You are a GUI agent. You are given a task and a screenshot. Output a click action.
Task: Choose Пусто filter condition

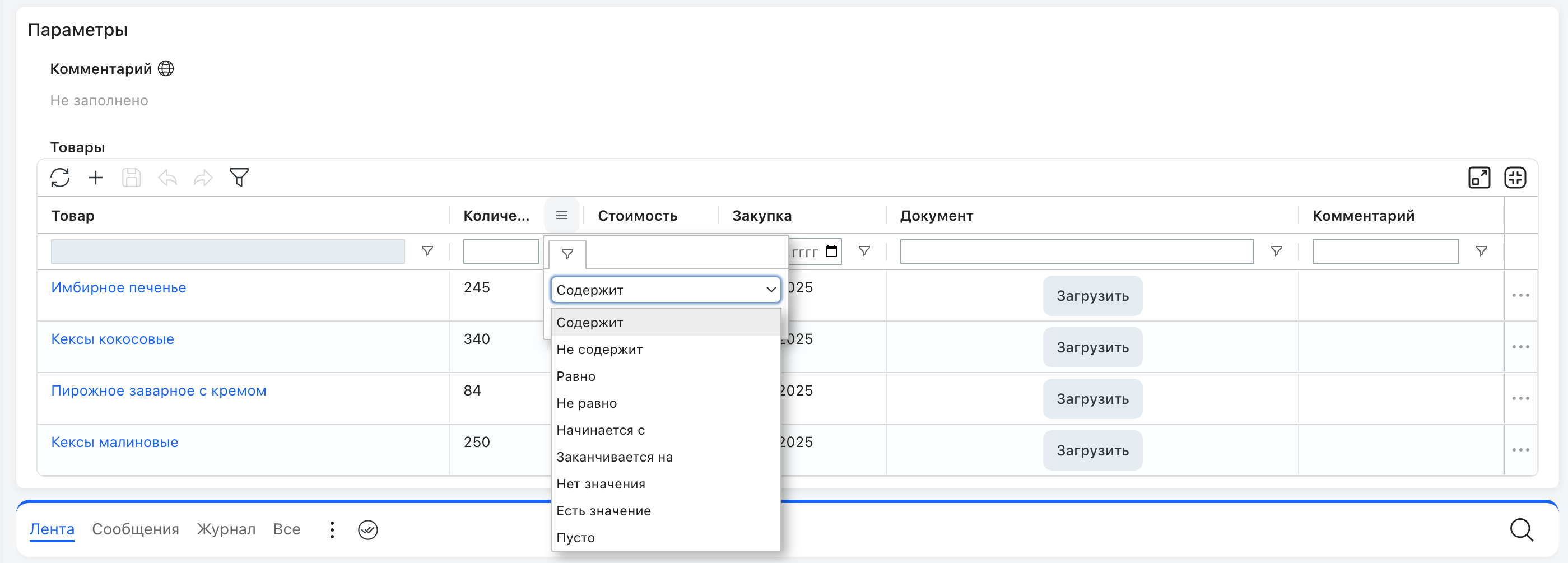pos(666,537)
